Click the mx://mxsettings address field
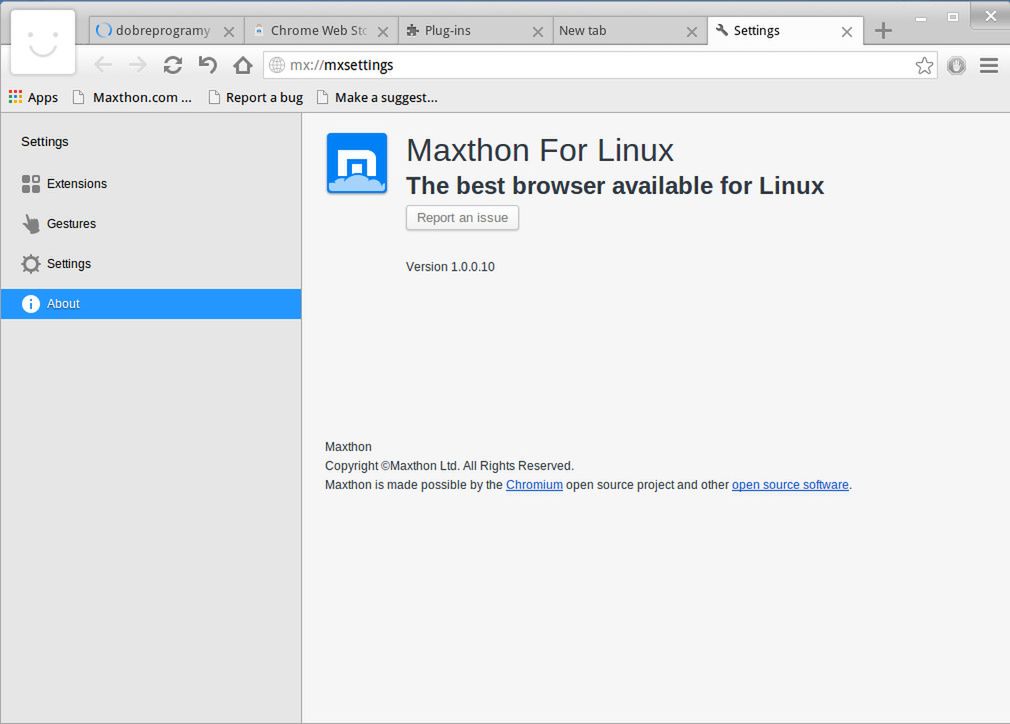 (x=599, y=65)
